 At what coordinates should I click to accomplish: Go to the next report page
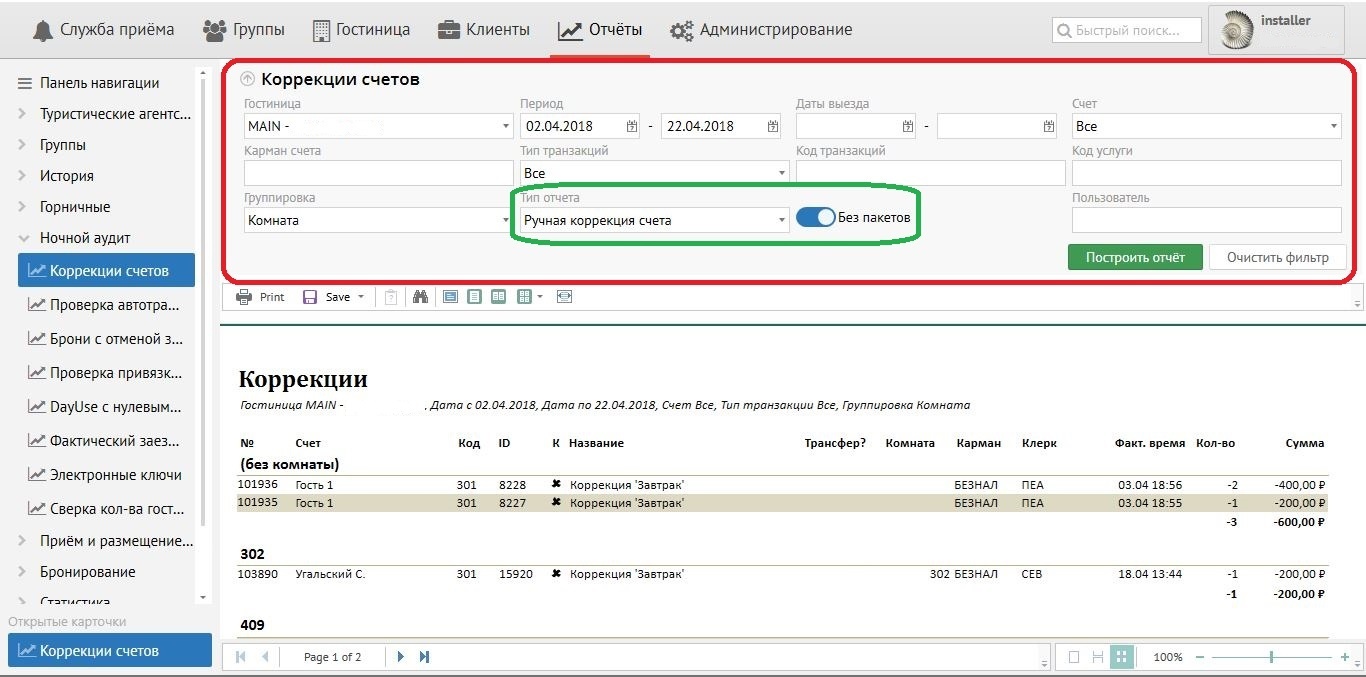(x=401, y=657)
